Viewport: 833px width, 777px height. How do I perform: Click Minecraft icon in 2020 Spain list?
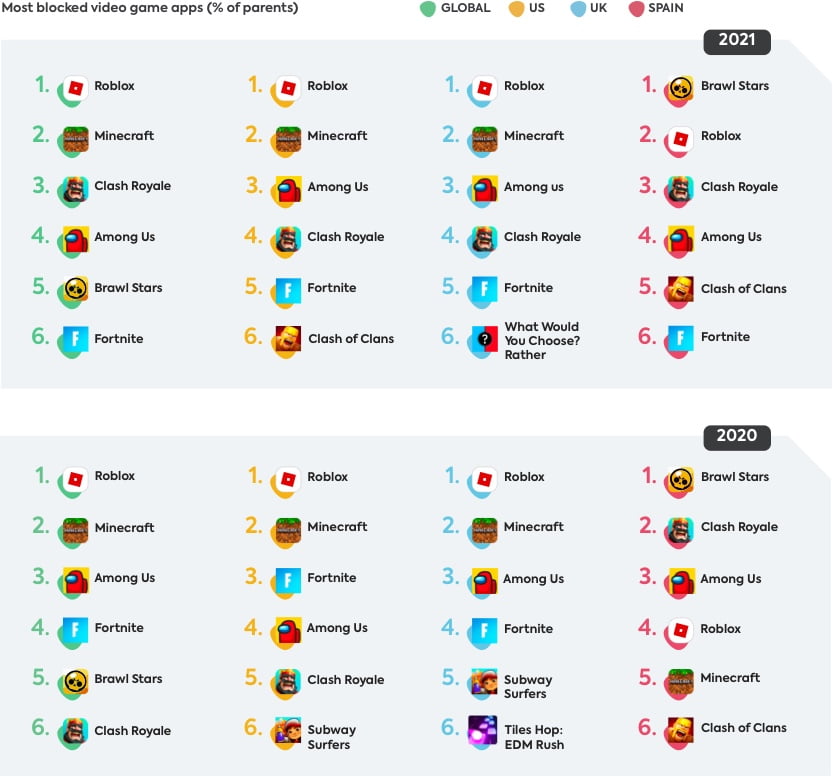click(681, 680)
